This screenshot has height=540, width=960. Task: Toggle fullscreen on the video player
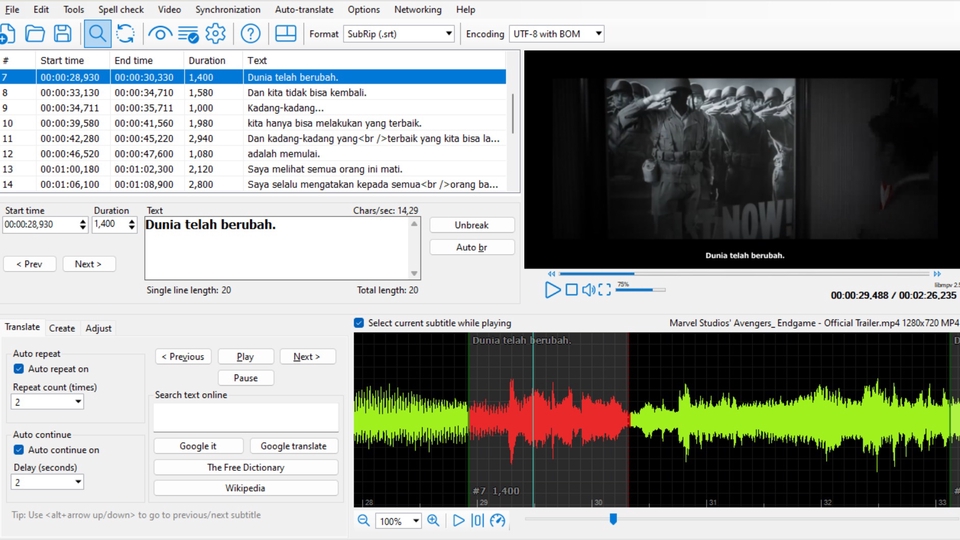(604, 290)
